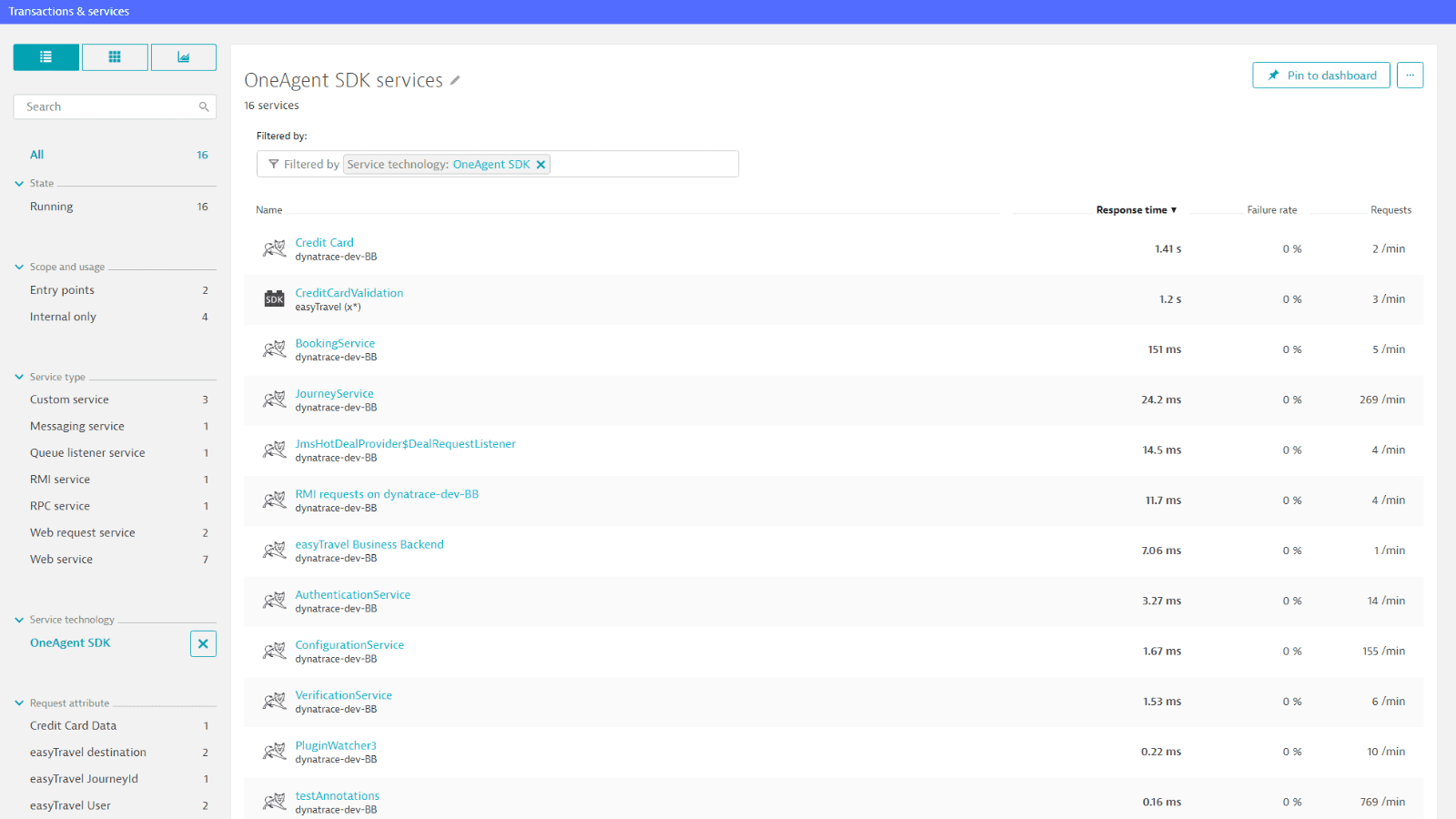Collapse the Scope and usage section
This screenshot has height=819, width=1456.
coord(19,268)
